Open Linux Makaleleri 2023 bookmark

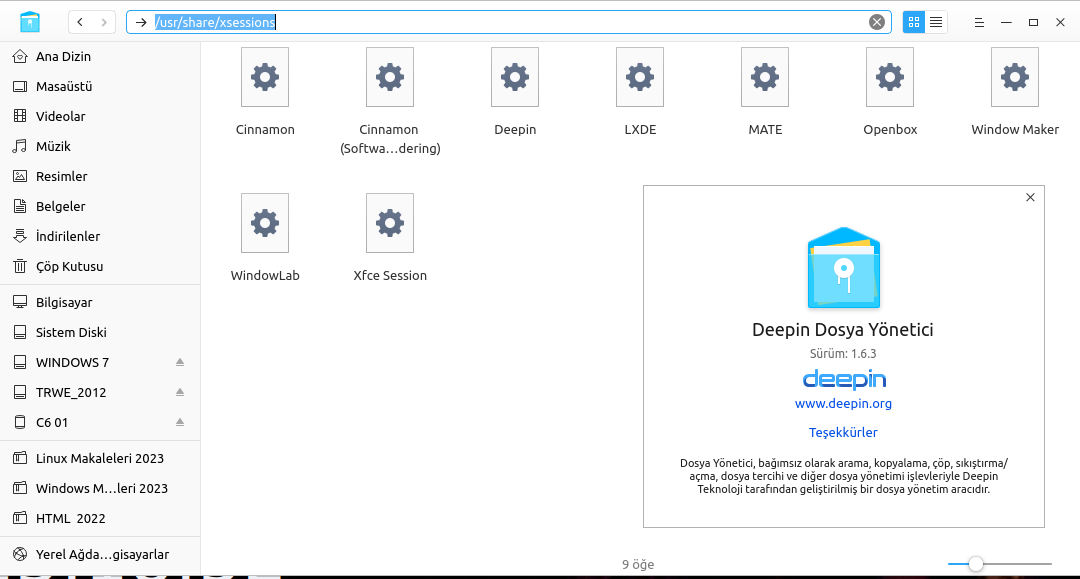(101, 459)
